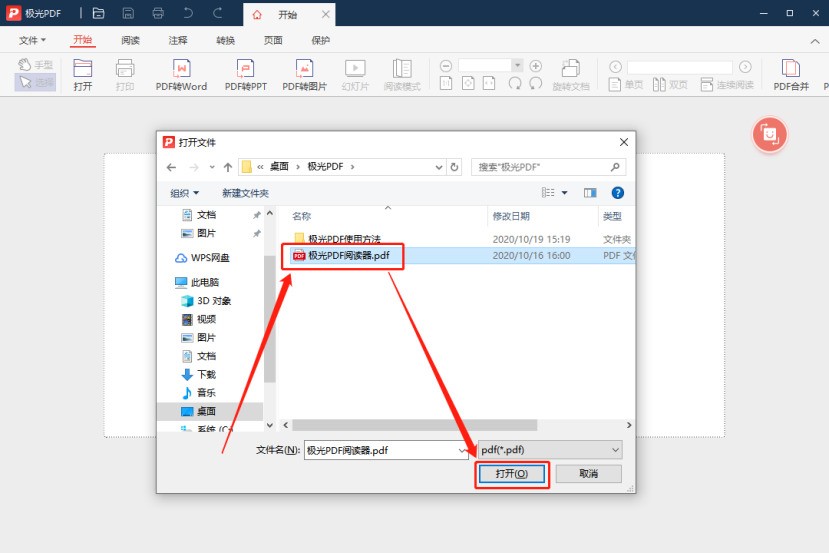This screenshot has width=829, height=553.
Task: Switch to the 页面 ribbon tab
Action: [273, 40]
